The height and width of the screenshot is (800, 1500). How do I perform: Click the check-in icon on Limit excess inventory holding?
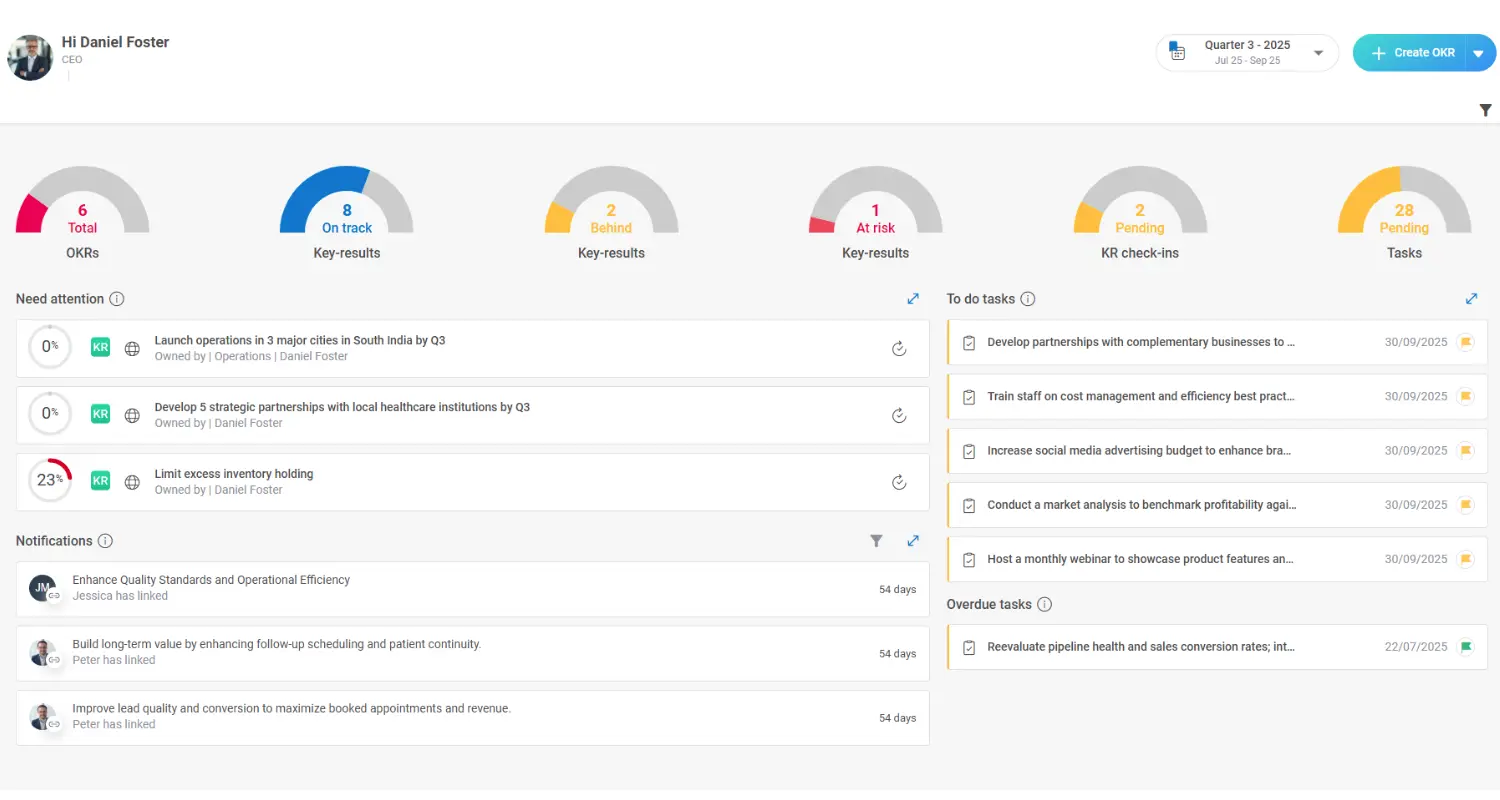899,482
